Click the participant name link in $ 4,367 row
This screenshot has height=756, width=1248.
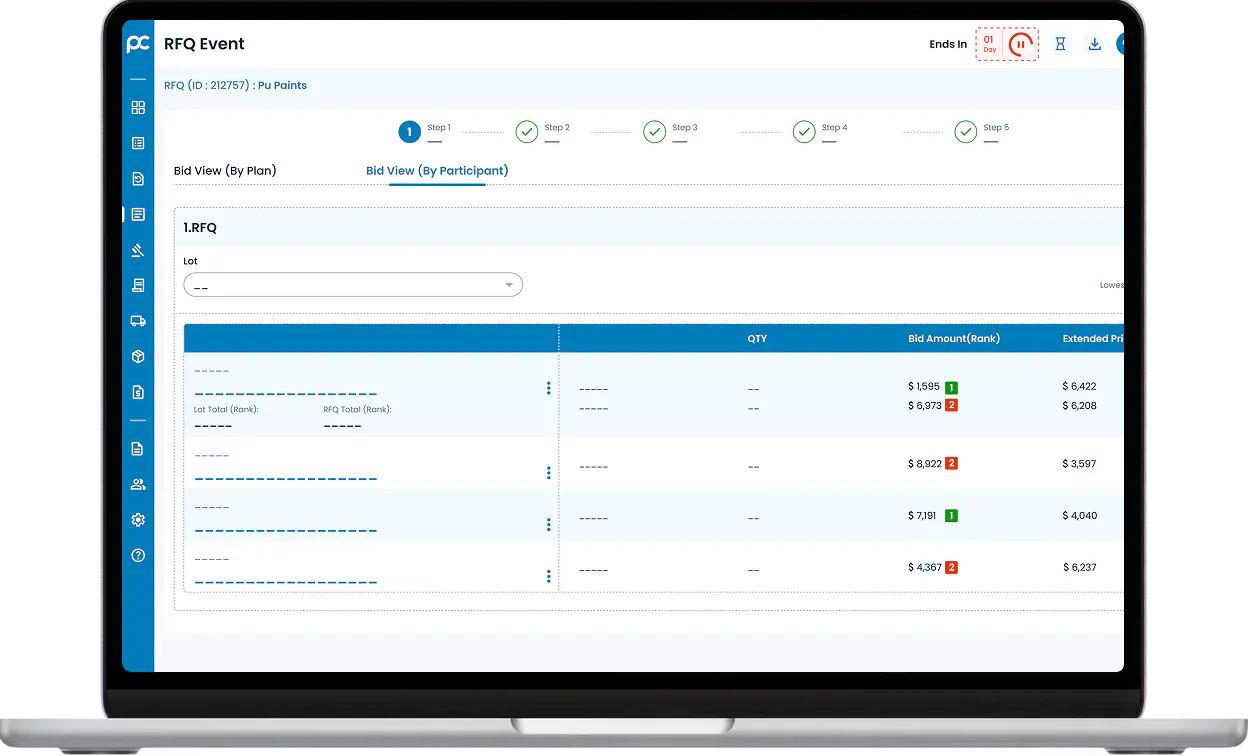pyautogui.click(x=286, y=582)
